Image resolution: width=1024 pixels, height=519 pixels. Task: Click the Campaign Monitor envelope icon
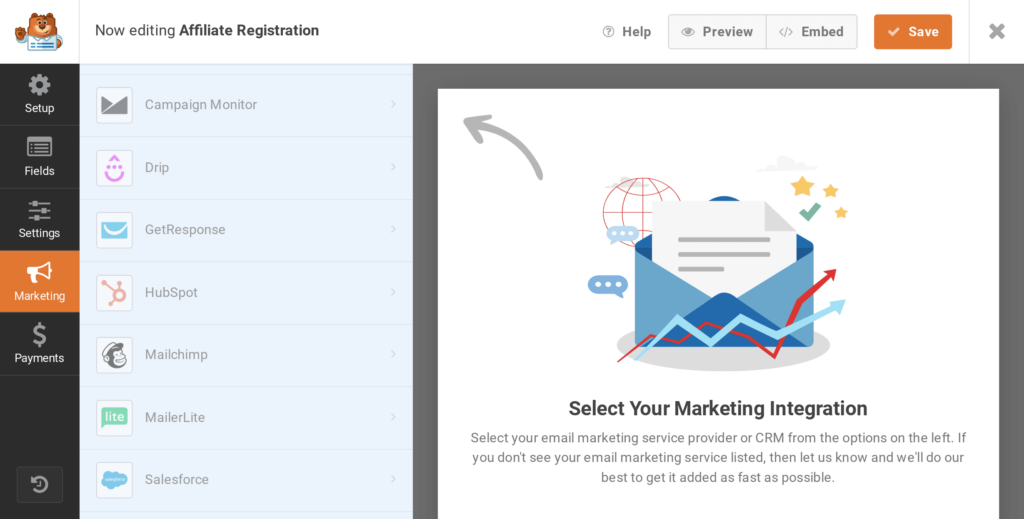[114, 105]
